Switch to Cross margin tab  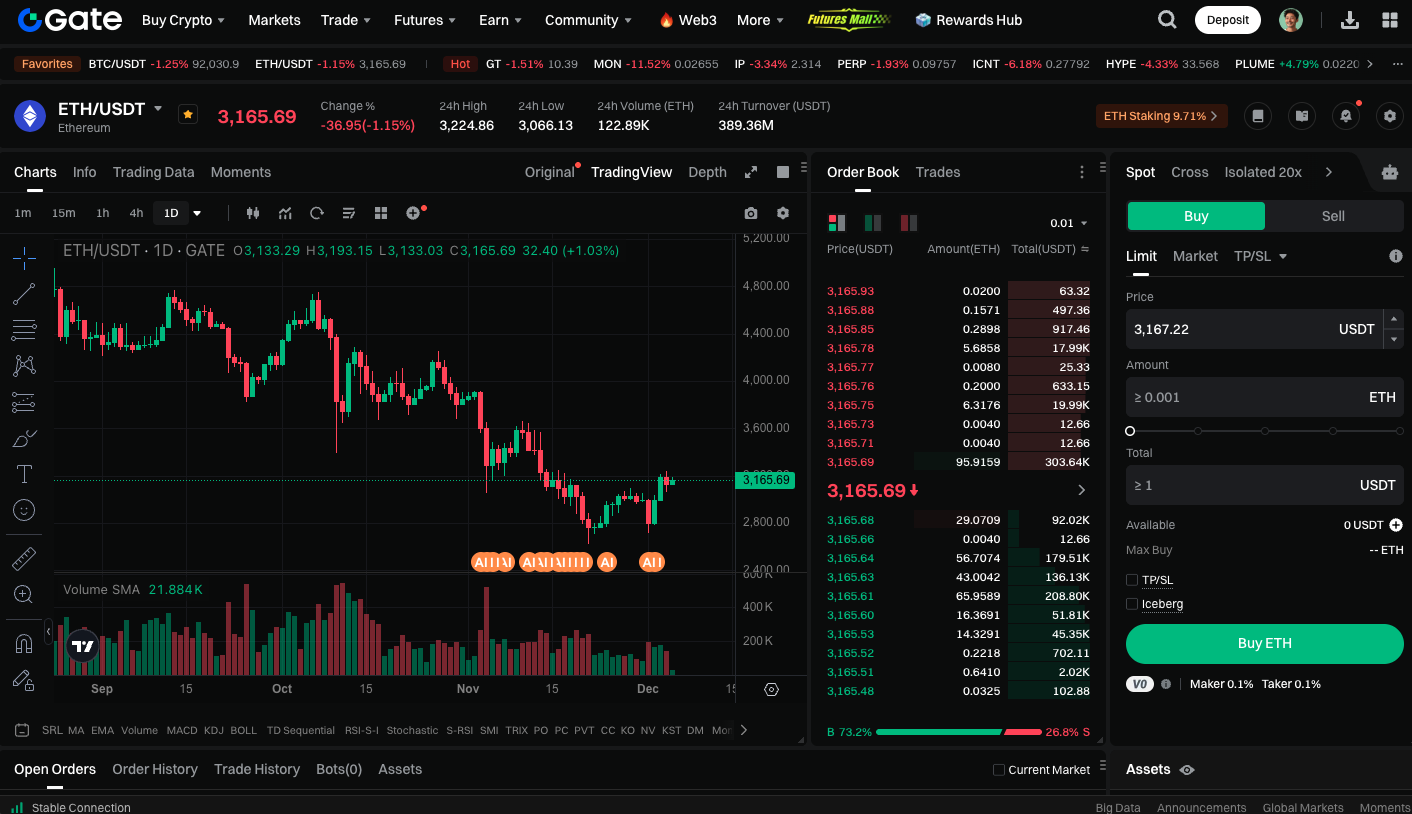pos(1190,172)
